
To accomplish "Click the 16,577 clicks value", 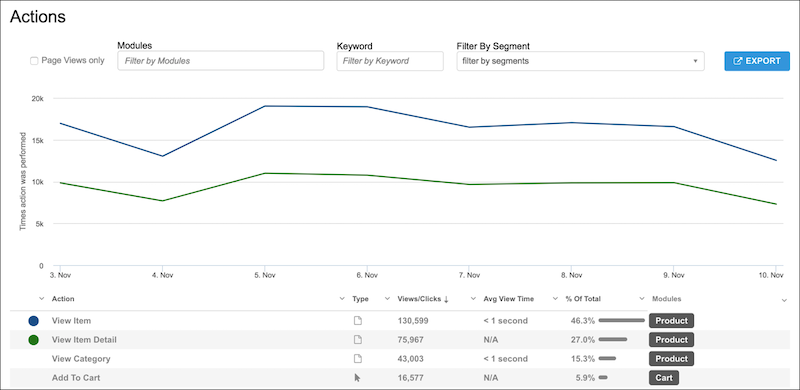I will tap(410, 378).
